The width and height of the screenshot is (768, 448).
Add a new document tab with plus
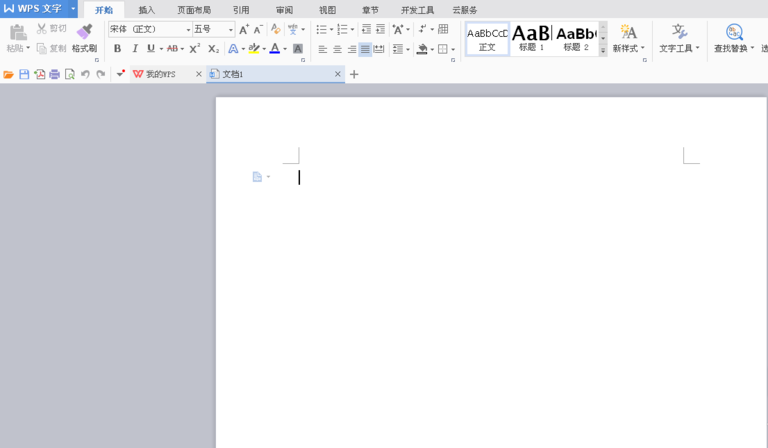pyautogui.click(x=354, y=74)
